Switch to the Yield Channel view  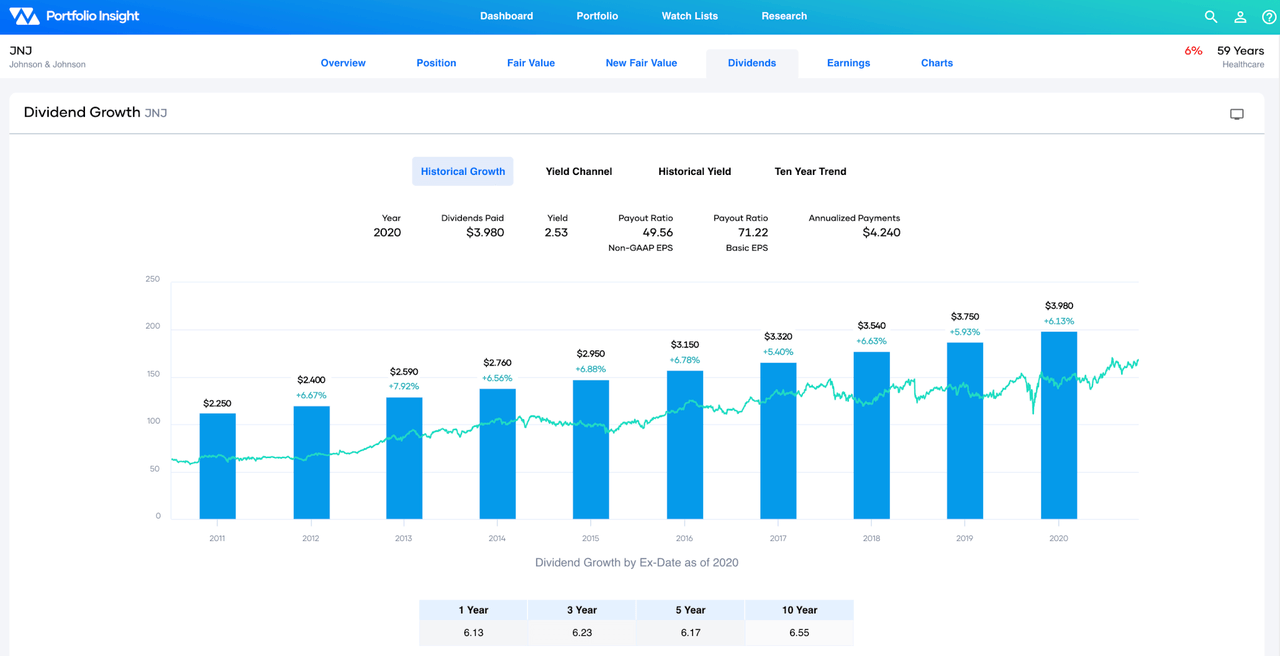[x=578, y=171]
